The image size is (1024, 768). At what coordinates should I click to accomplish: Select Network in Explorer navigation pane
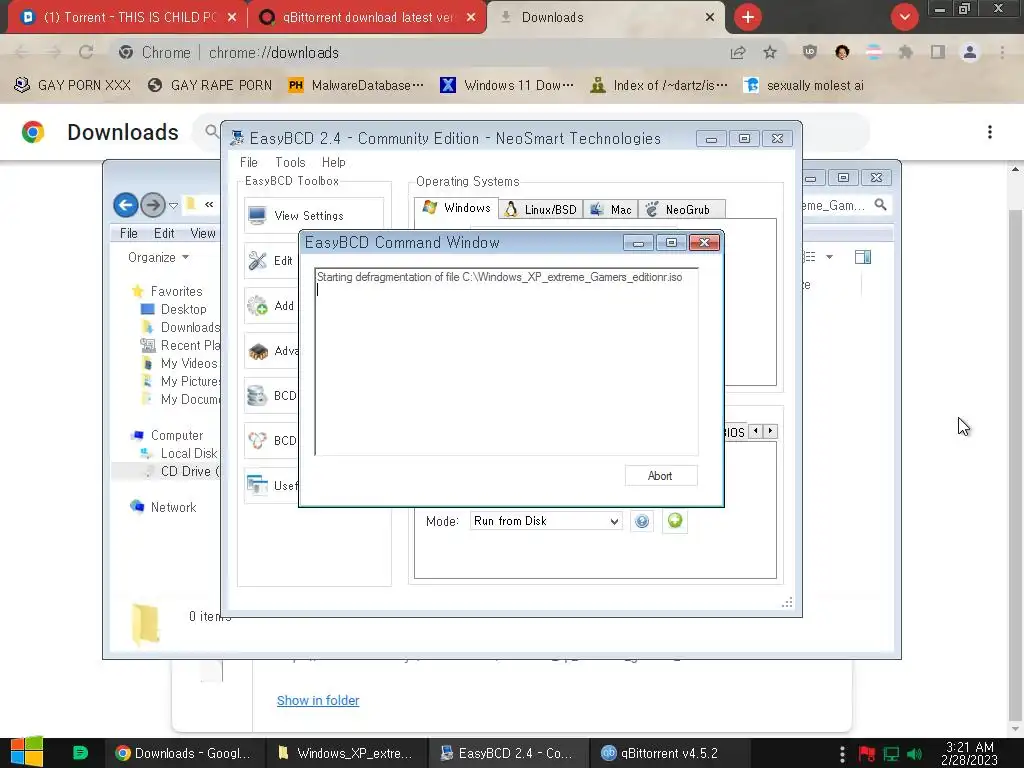(164, 507)
